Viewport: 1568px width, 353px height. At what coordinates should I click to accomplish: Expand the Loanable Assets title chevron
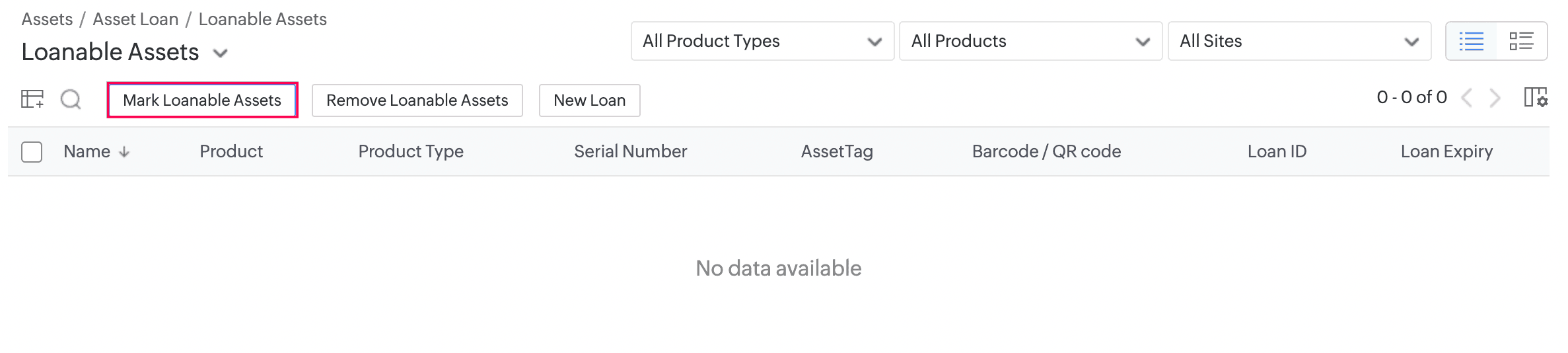coord(221,53)
